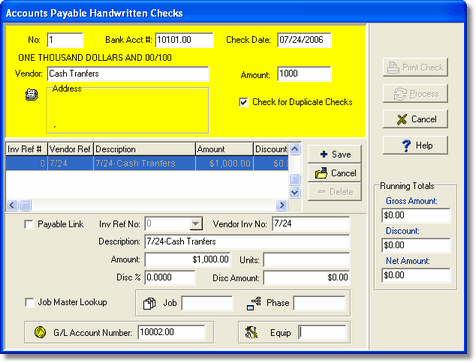Select the $1,000.00 cell in grid
This screenshot has width=476, height=363.
(224, 163)
